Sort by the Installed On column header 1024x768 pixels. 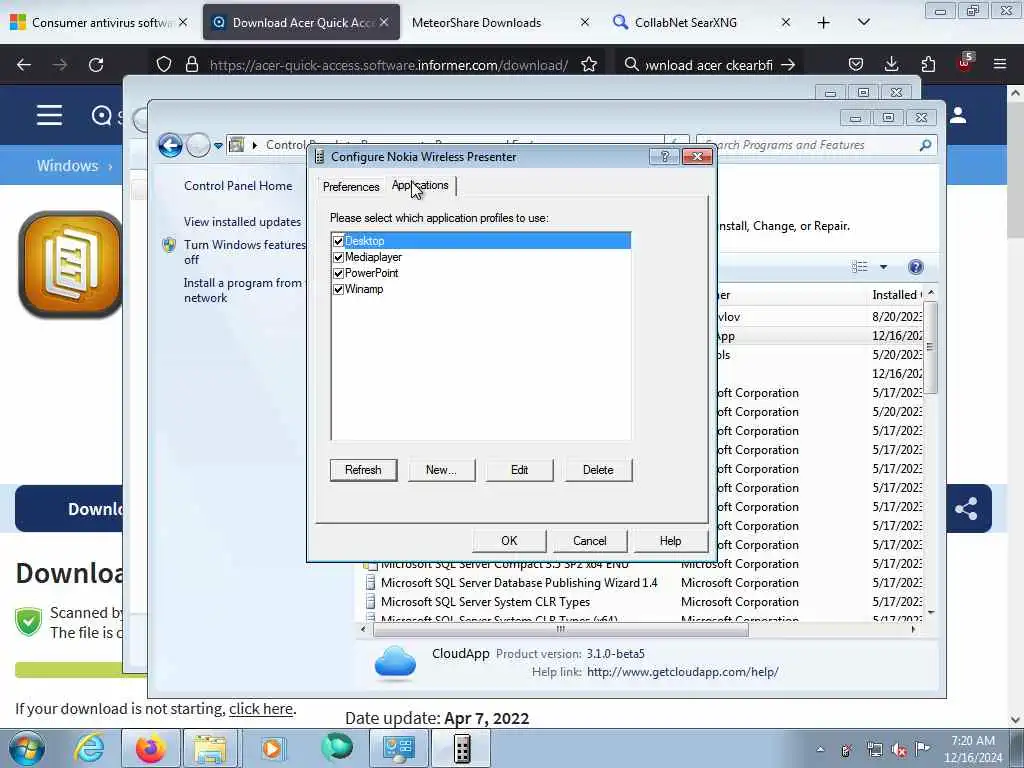point(897,295)
